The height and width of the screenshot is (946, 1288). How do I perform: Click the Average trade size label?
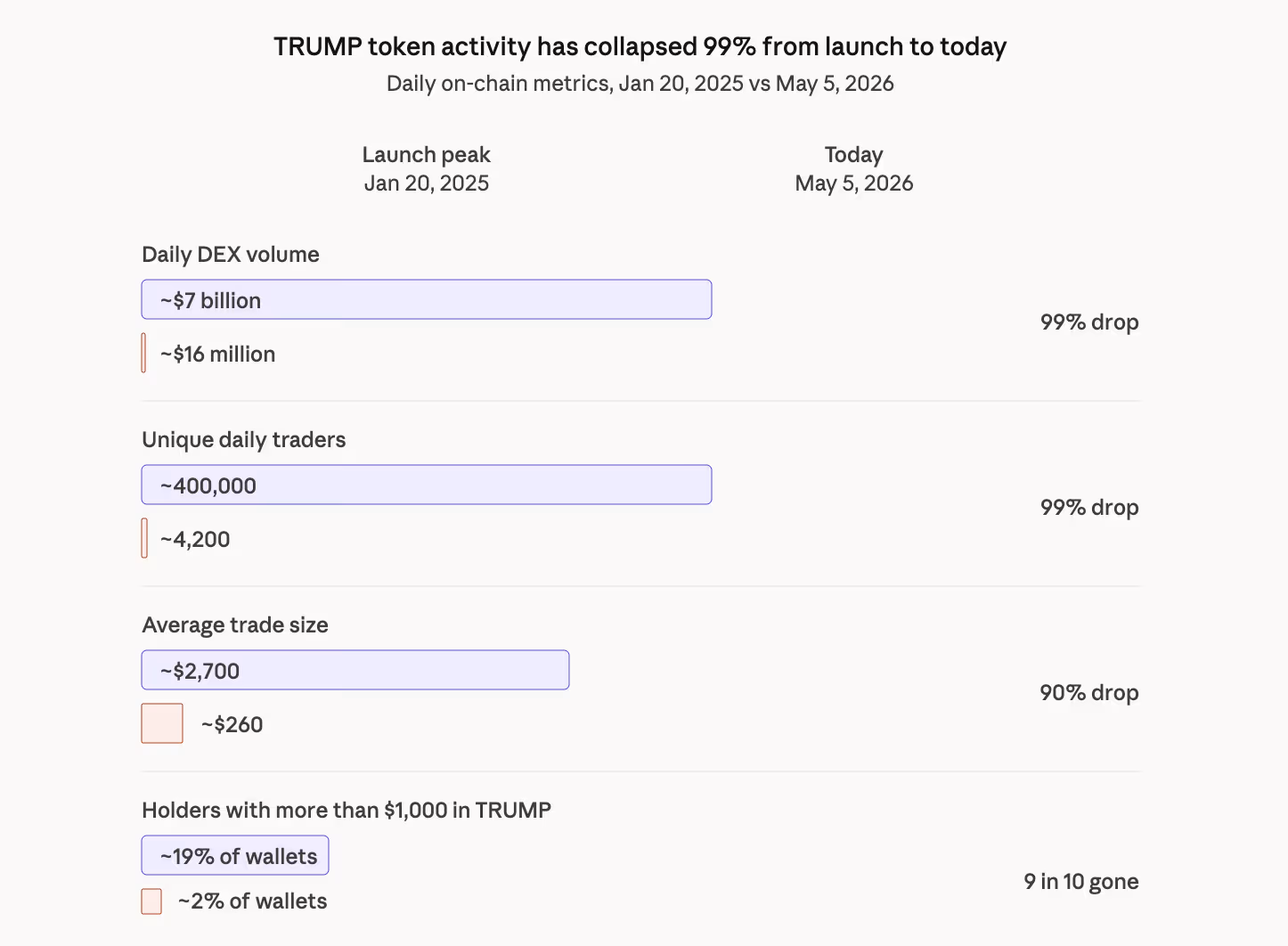click(235, 625)
